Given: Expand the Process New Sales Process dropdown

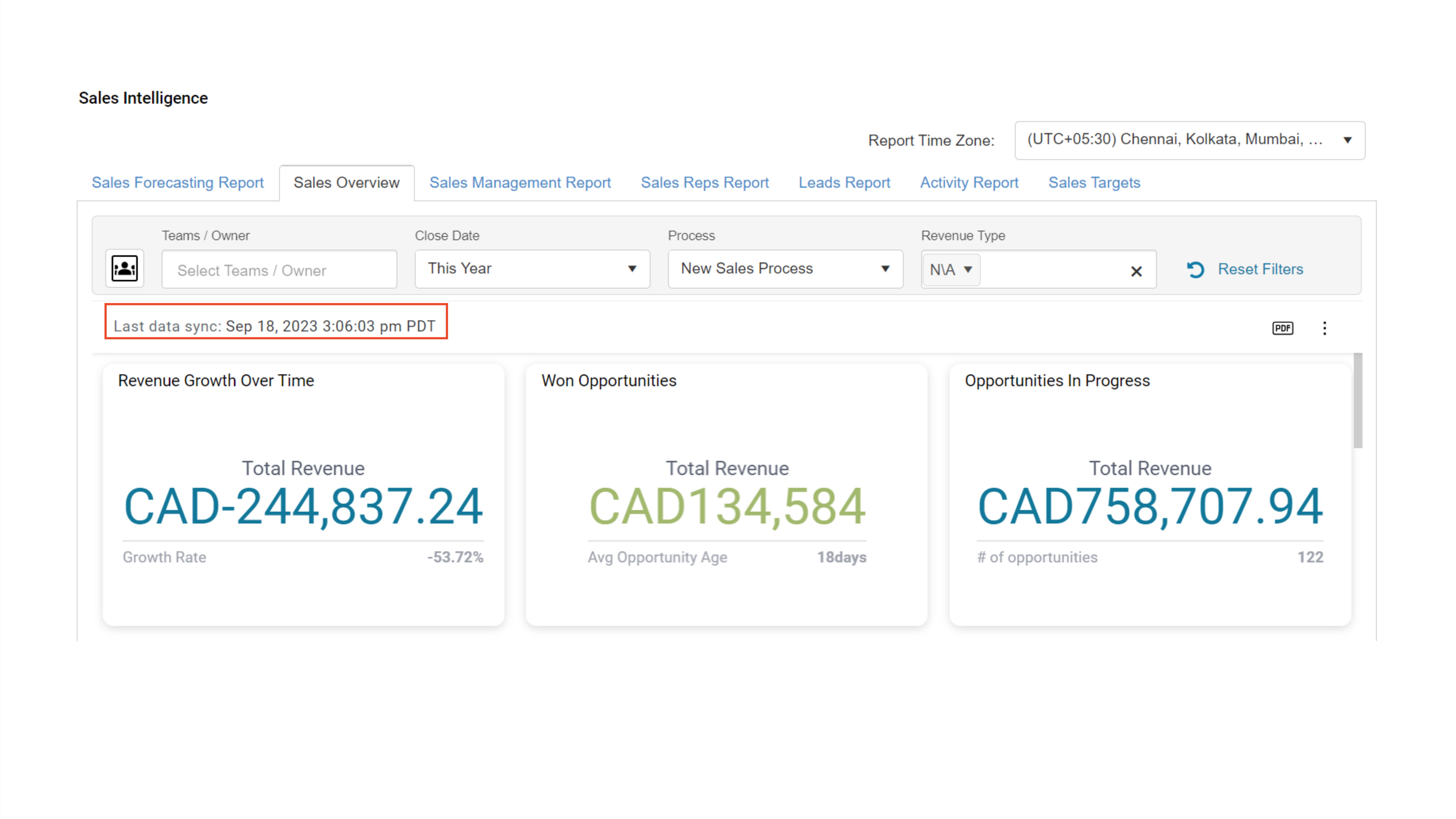Looking at the screenshot, I should coord(785,269).
